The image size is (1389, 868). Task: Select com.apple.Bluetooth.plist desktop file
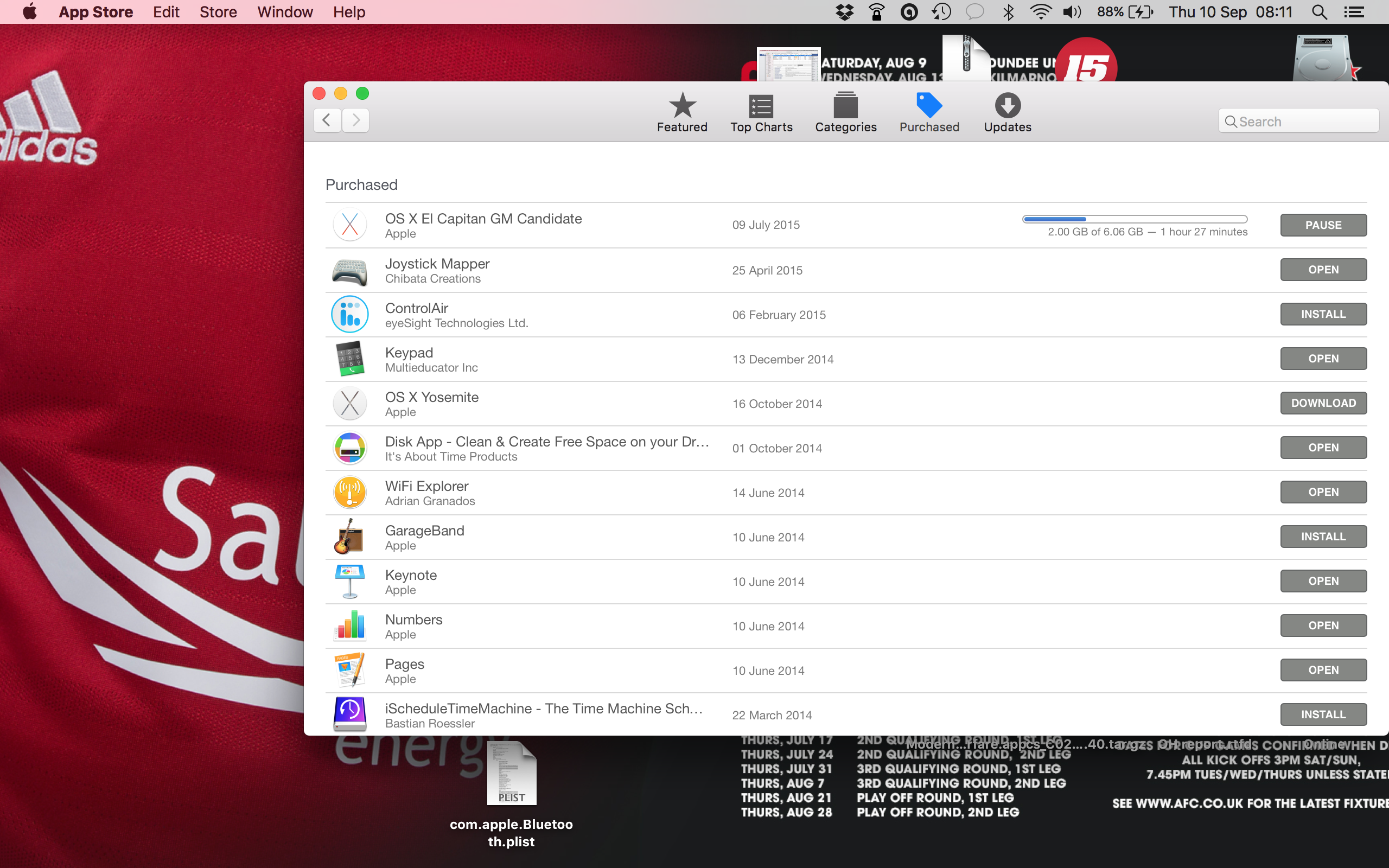point(512,795)
